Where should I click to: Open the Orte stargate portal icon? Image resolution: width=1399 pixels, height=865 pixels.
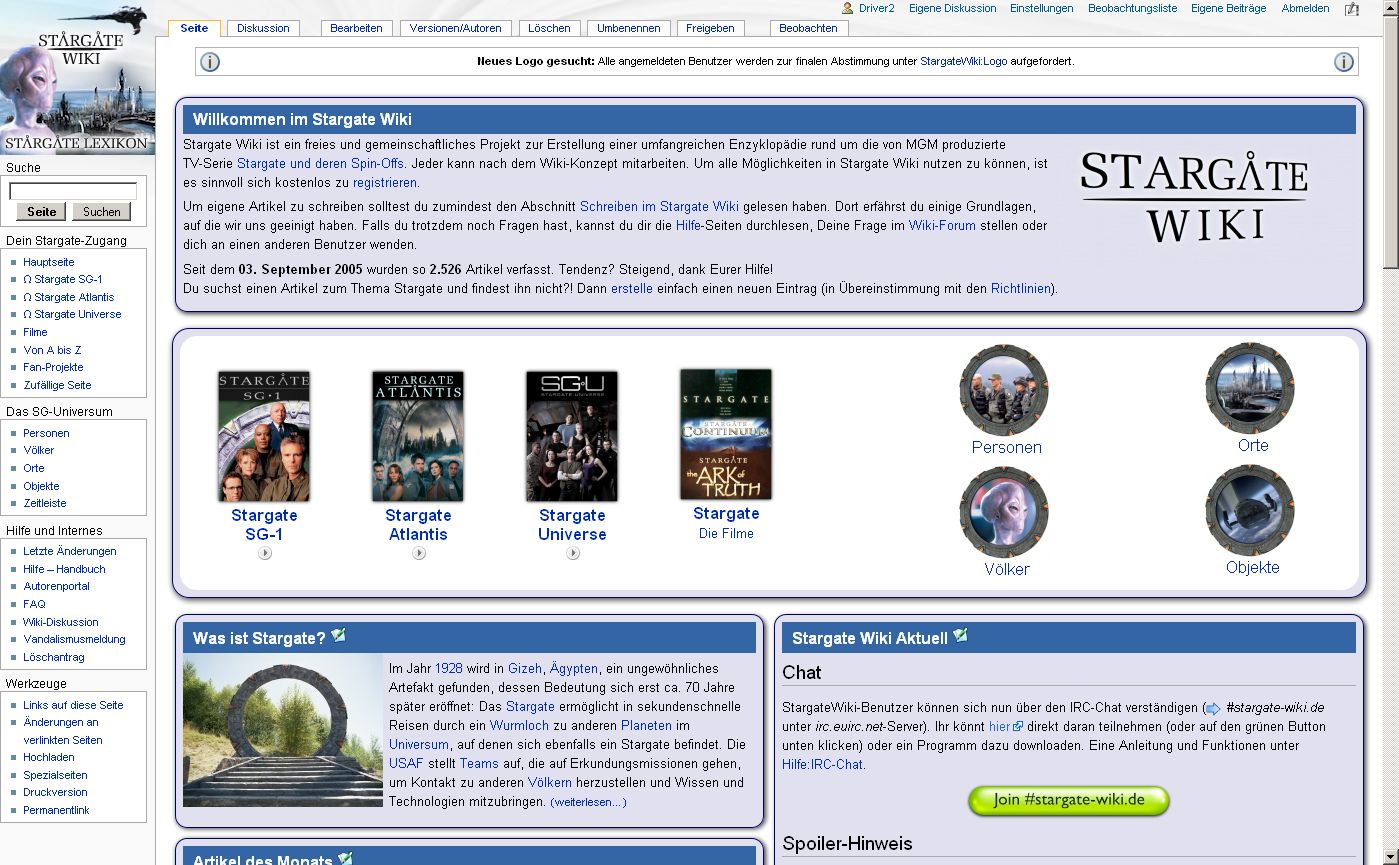tap(1250, 388)
